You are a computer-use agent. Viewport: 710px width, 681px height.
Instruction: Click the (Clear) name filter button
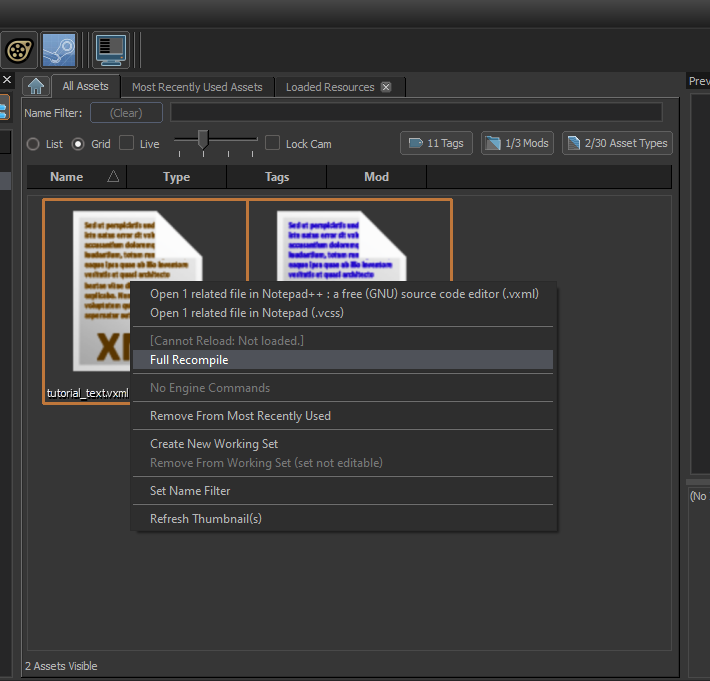point(126,113)
